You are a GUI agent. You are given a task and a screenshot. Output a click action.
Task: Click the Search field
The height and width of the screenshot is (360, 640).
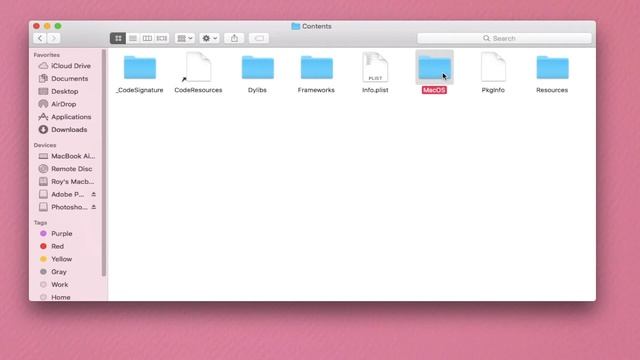click(x=504, y=38)
